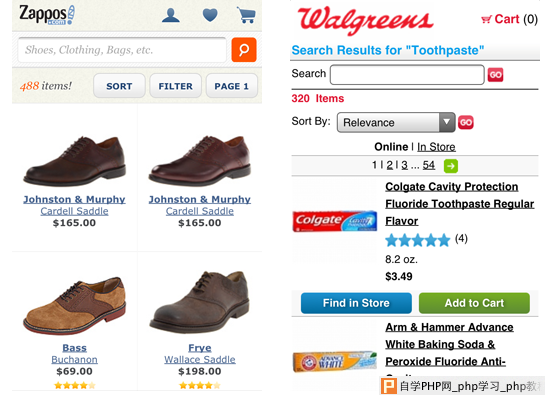This screenshot has width=550, height=400.
Task: Open the Walgreens Cart icon
Action: coord(486,19)
